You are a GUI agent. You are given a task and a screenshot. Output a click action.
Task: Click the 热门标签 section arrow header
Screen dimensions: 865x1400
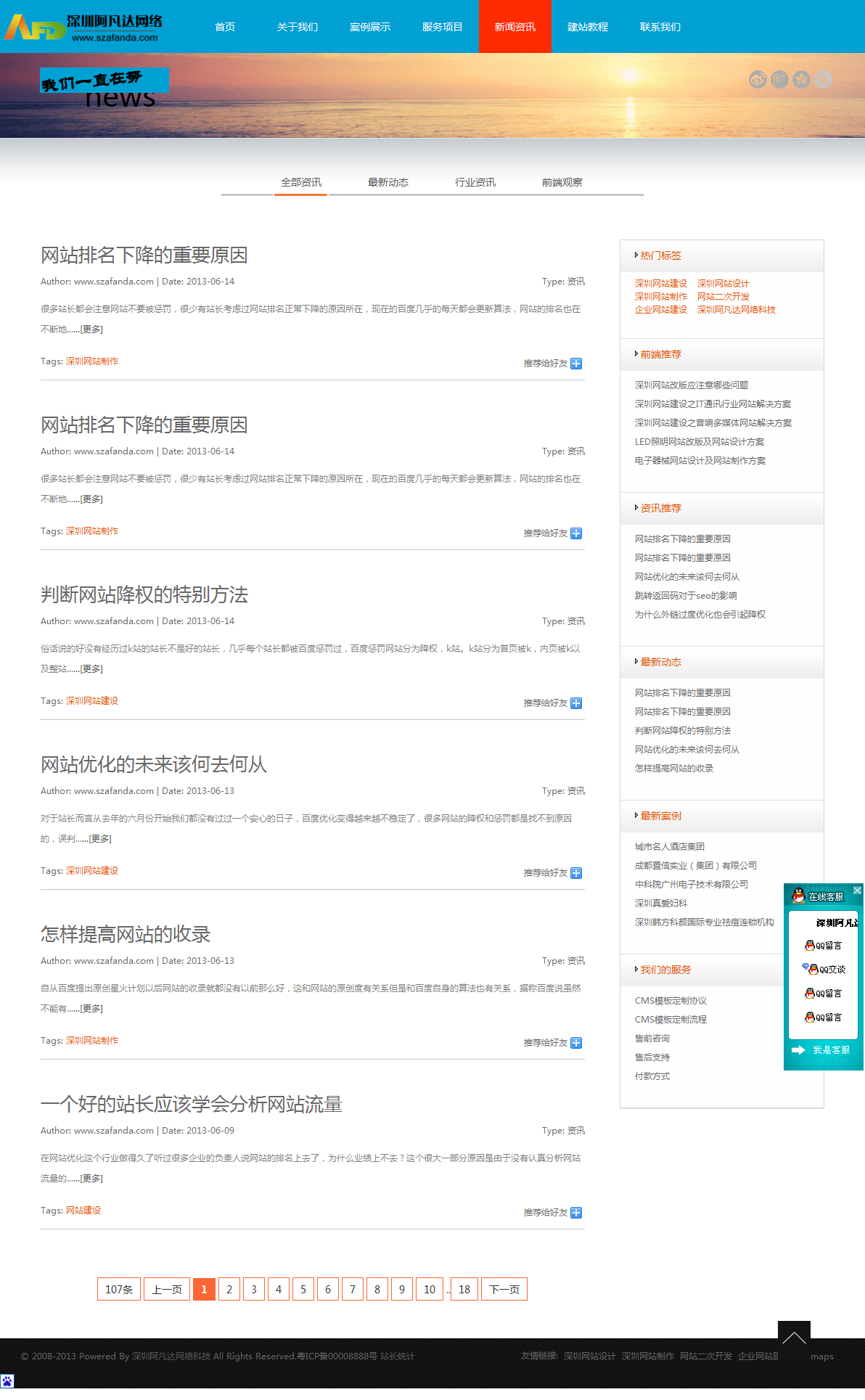pos(660,255)
